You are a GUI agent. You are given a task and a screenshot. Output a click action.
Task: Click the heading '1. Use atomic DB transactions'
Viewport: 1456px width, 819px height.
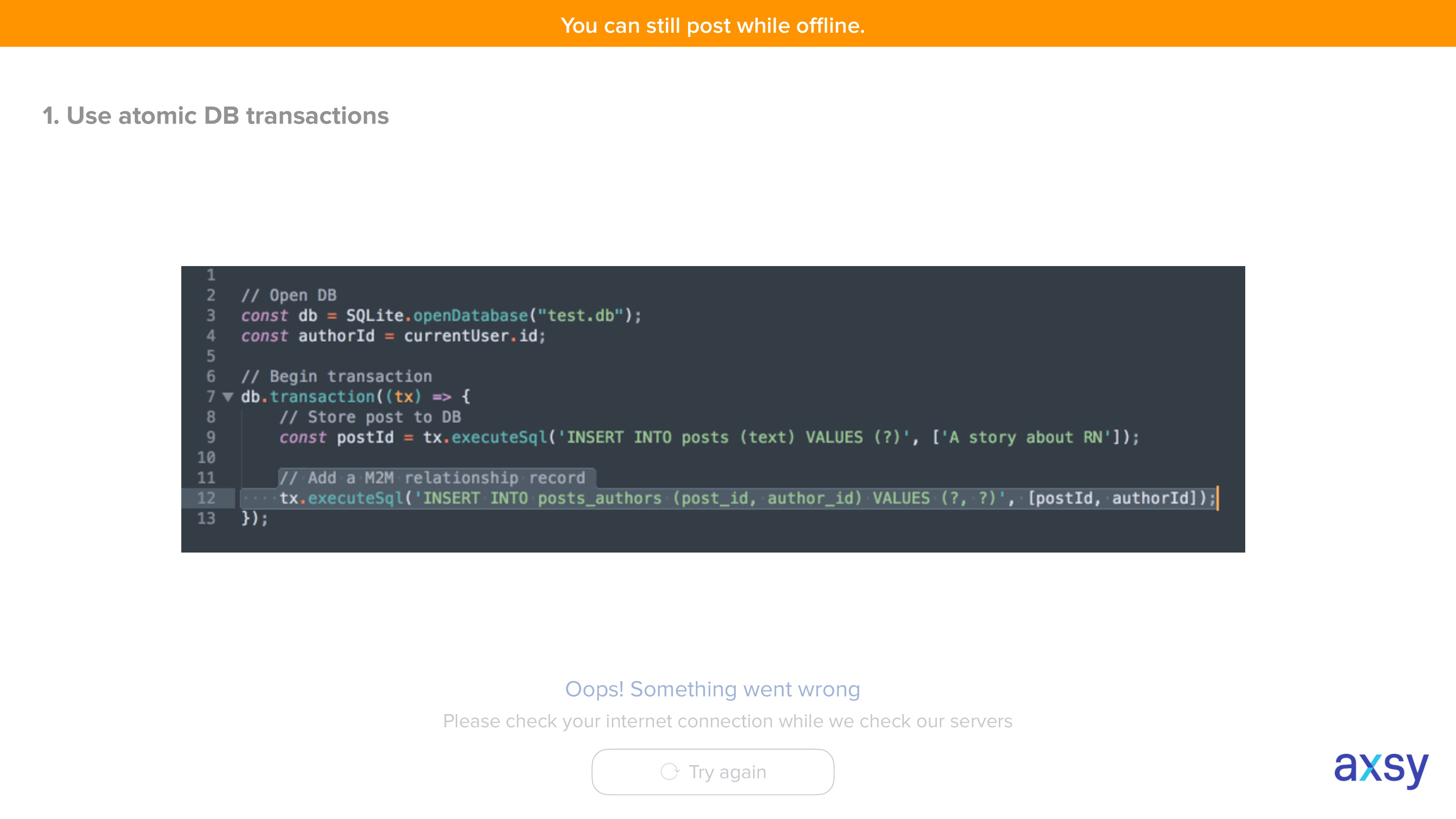[216, 115]
